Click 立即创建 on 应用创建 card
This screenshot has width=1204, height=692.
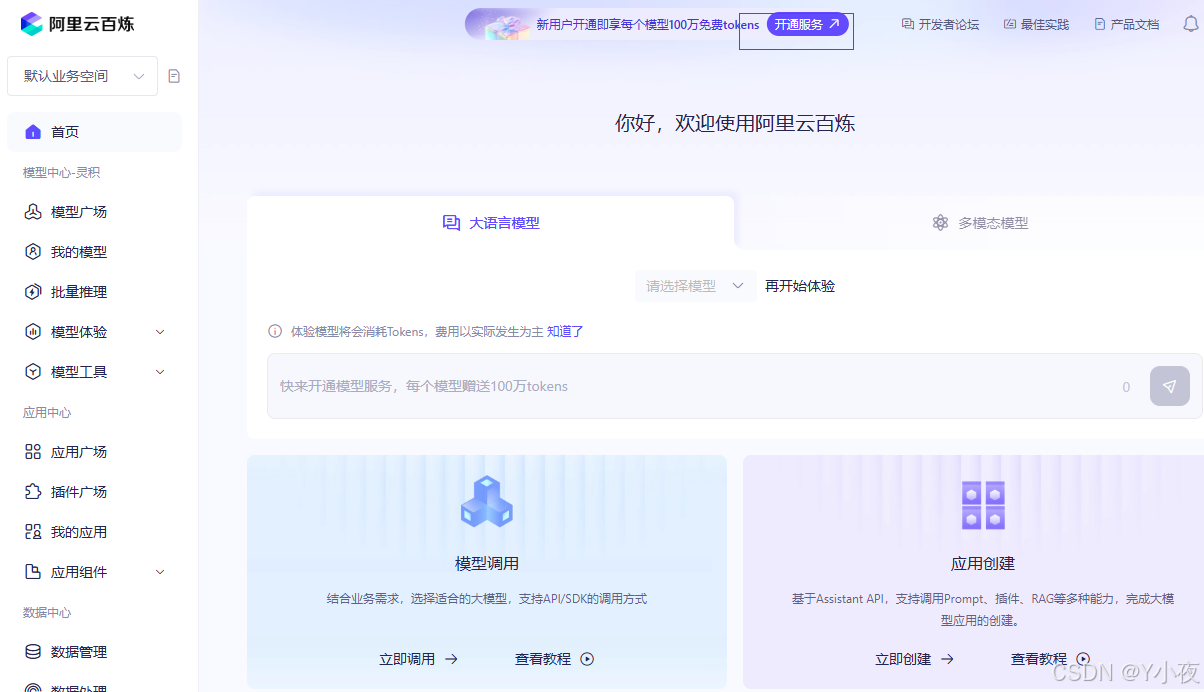click(914, 659)
